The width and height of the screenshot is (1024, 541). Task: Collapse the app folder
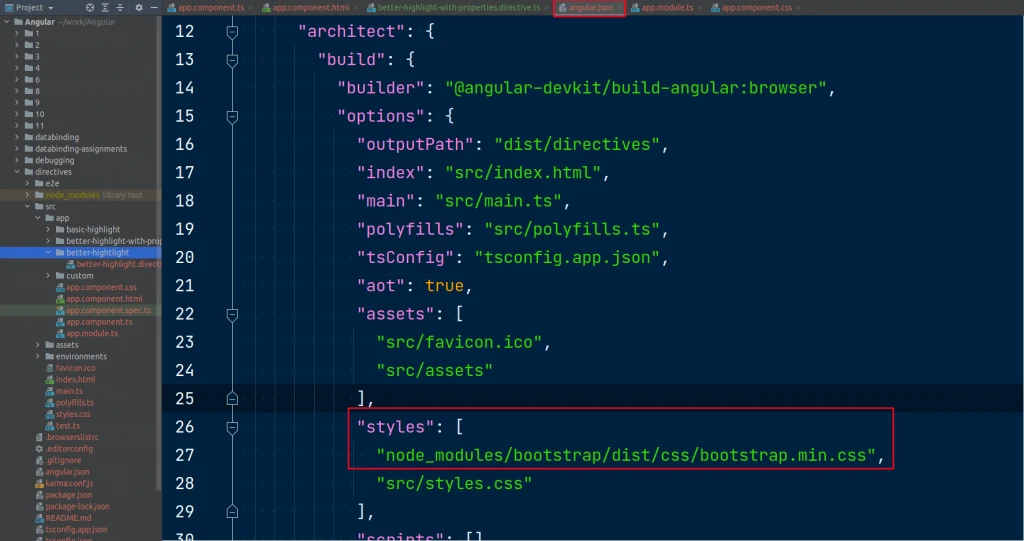[38, 218]
